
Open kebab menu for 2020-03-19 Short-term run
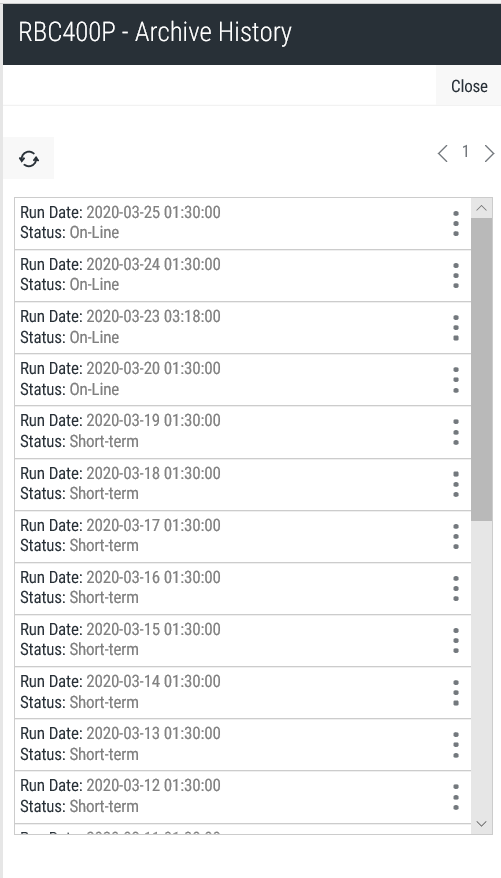[x=456, y=432]
